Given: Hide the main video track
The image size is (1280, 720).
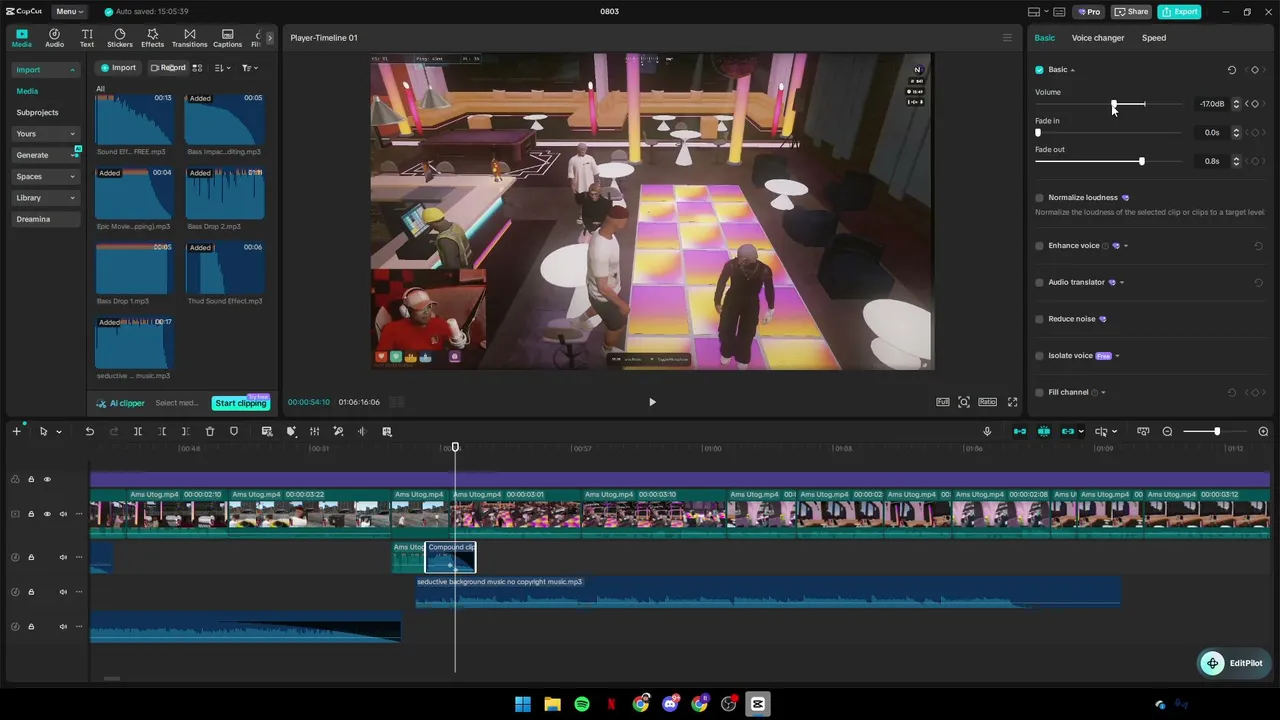Looking at the screenshot, I should pyautogui.click(x=47, y=515).
